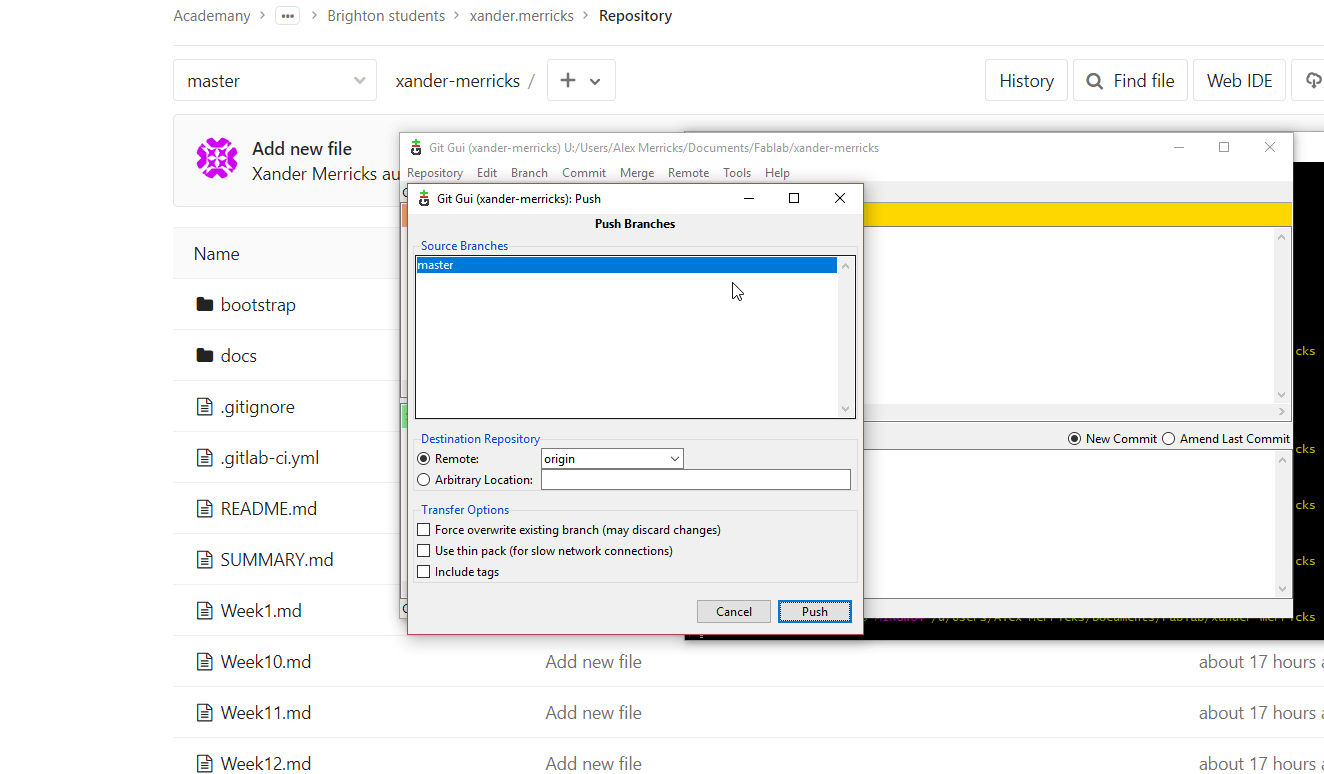Enable Force overwrite existing branch
Viewport: 1324px width, 774px height.
424,530
